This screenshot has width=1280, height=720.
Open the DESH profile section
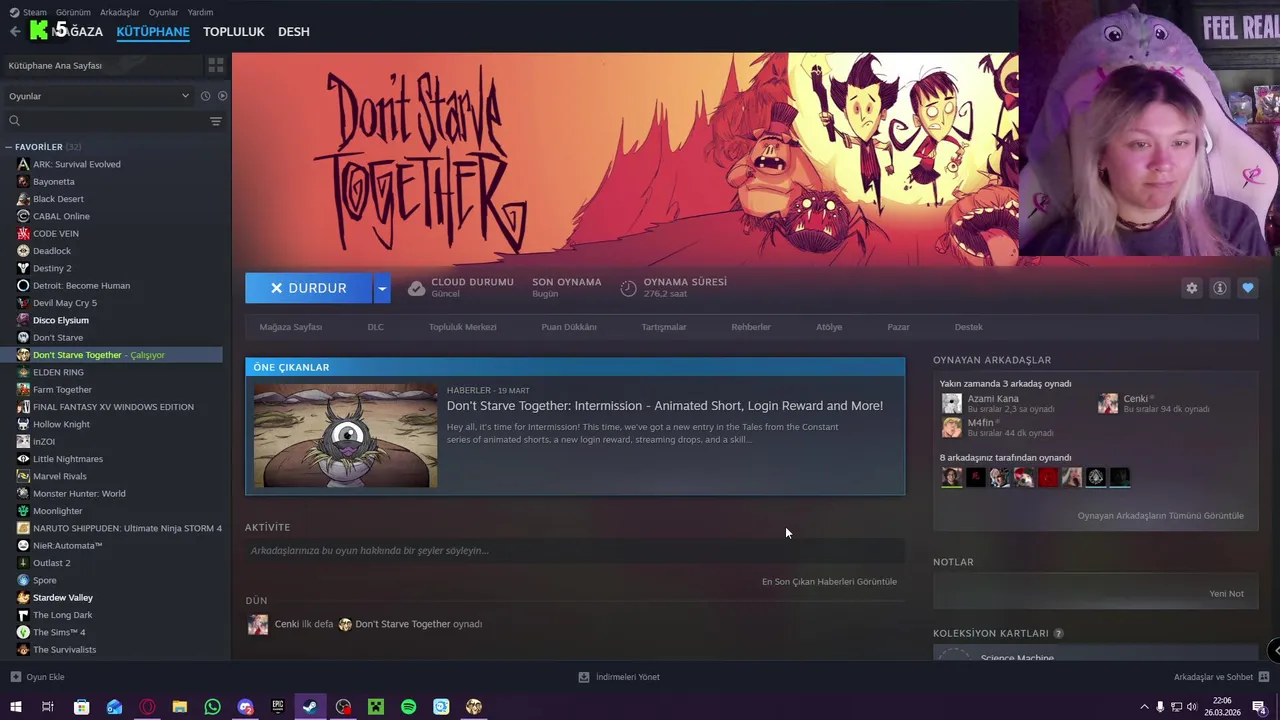pyautogui.click(x=294, y=31)
